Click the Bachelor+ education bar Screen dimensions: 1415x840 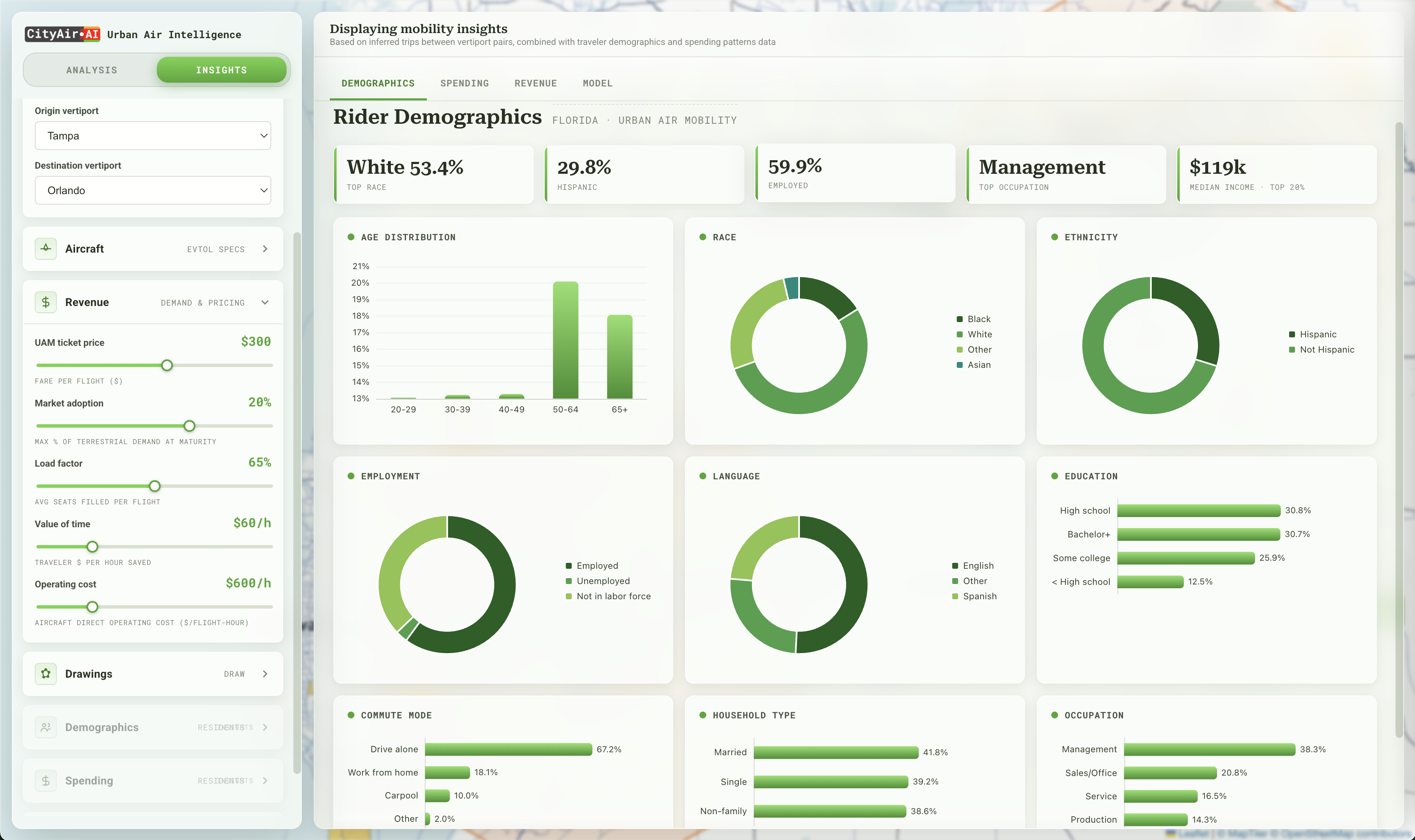pyautogui.click(x=1199, y=534)
